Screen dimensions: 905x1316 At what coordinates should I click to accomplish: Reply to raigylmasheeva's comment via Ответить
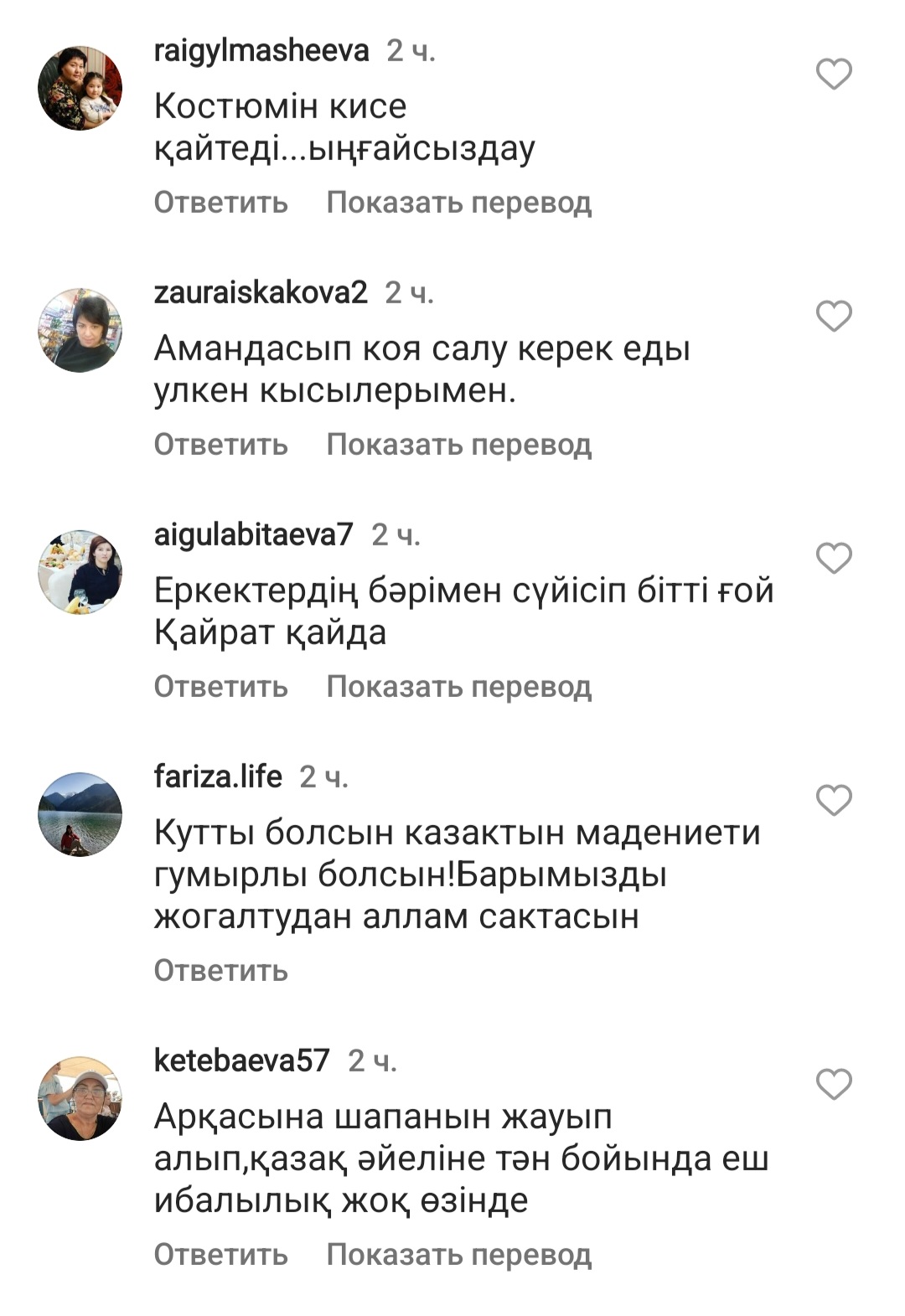221,203
